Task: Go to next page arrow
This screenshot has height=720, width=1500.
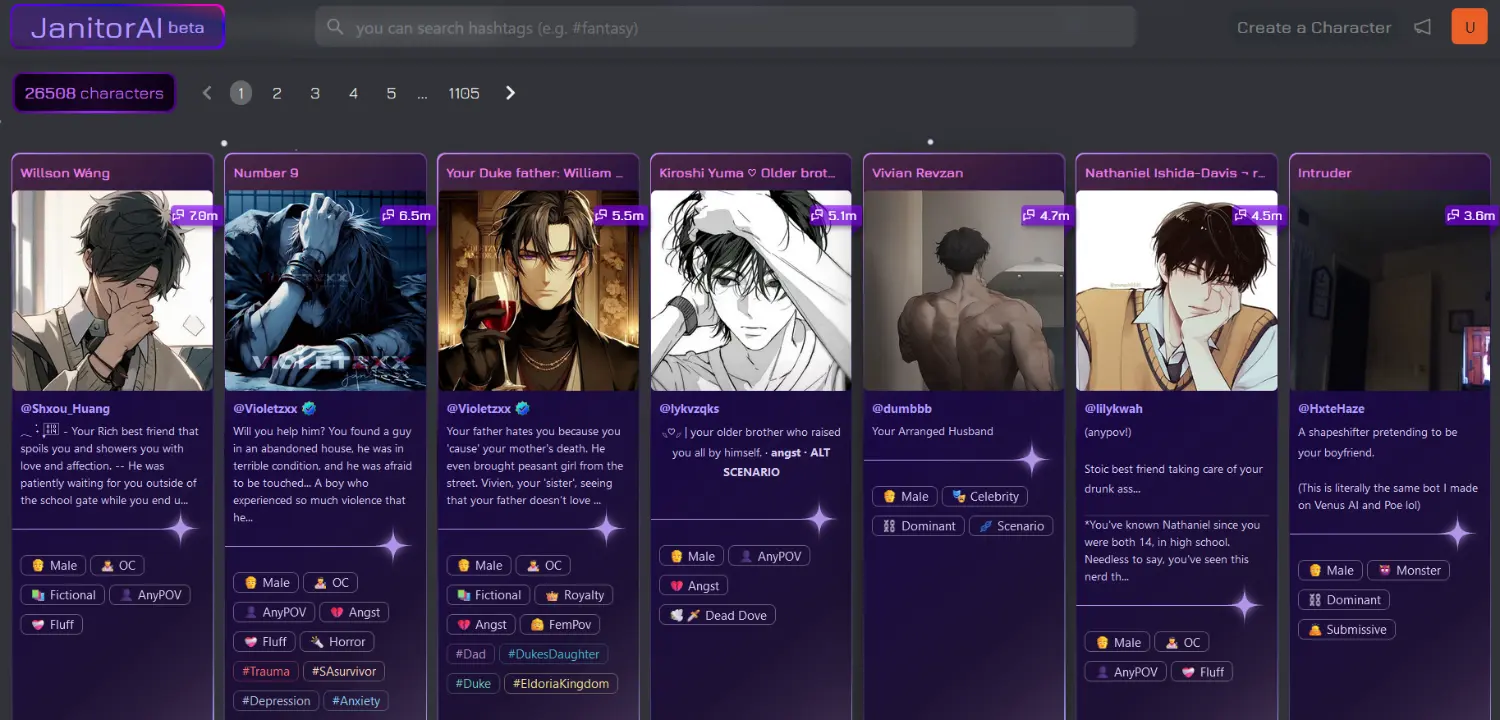Action: coord(511,93)
